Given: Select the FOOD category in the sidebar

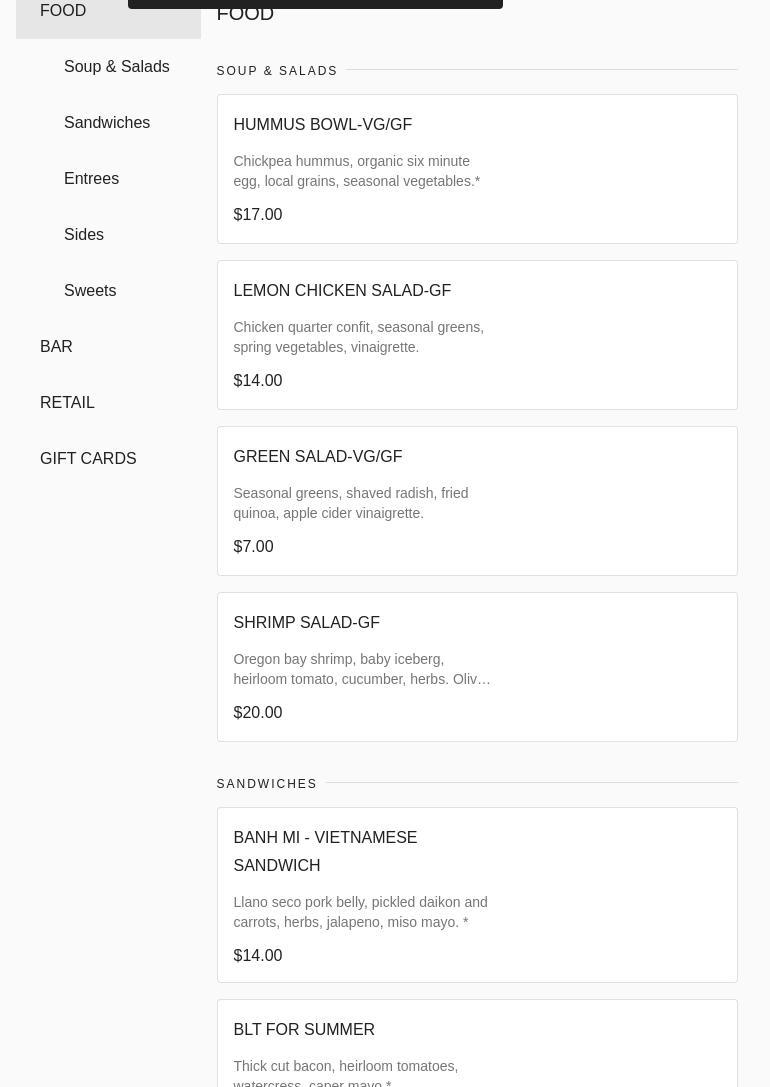Looking at the screenshot, I should pyautogui.click(x=63, y=11).
